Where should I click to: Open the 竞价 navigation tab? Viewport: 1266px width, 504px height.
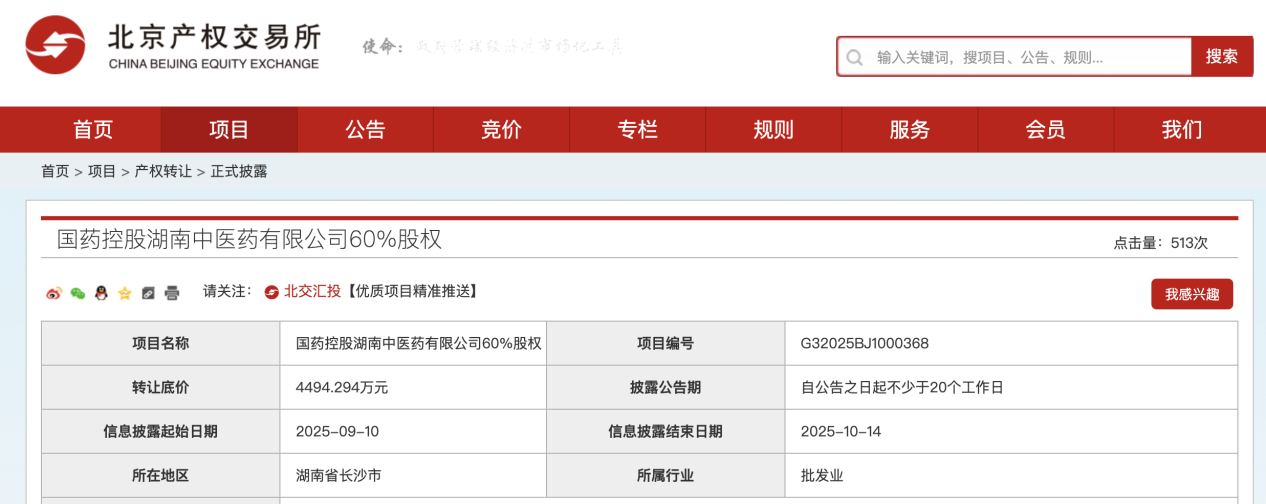point(501,130)
